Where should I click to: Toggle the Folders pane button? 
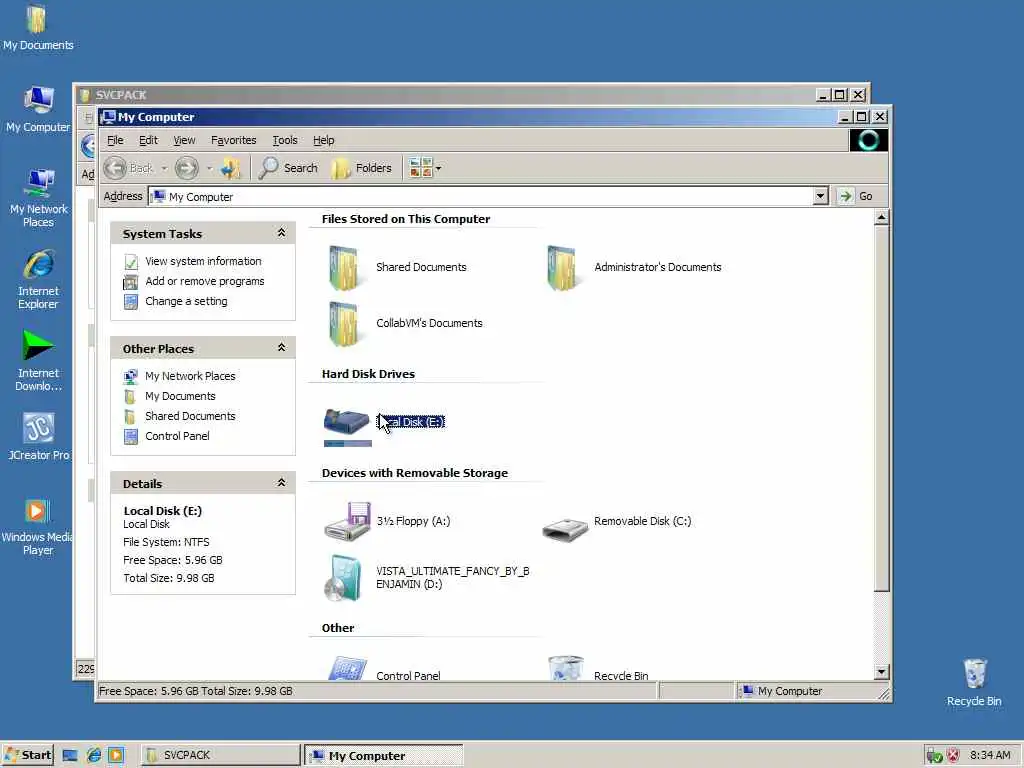(x=362, y=168)
